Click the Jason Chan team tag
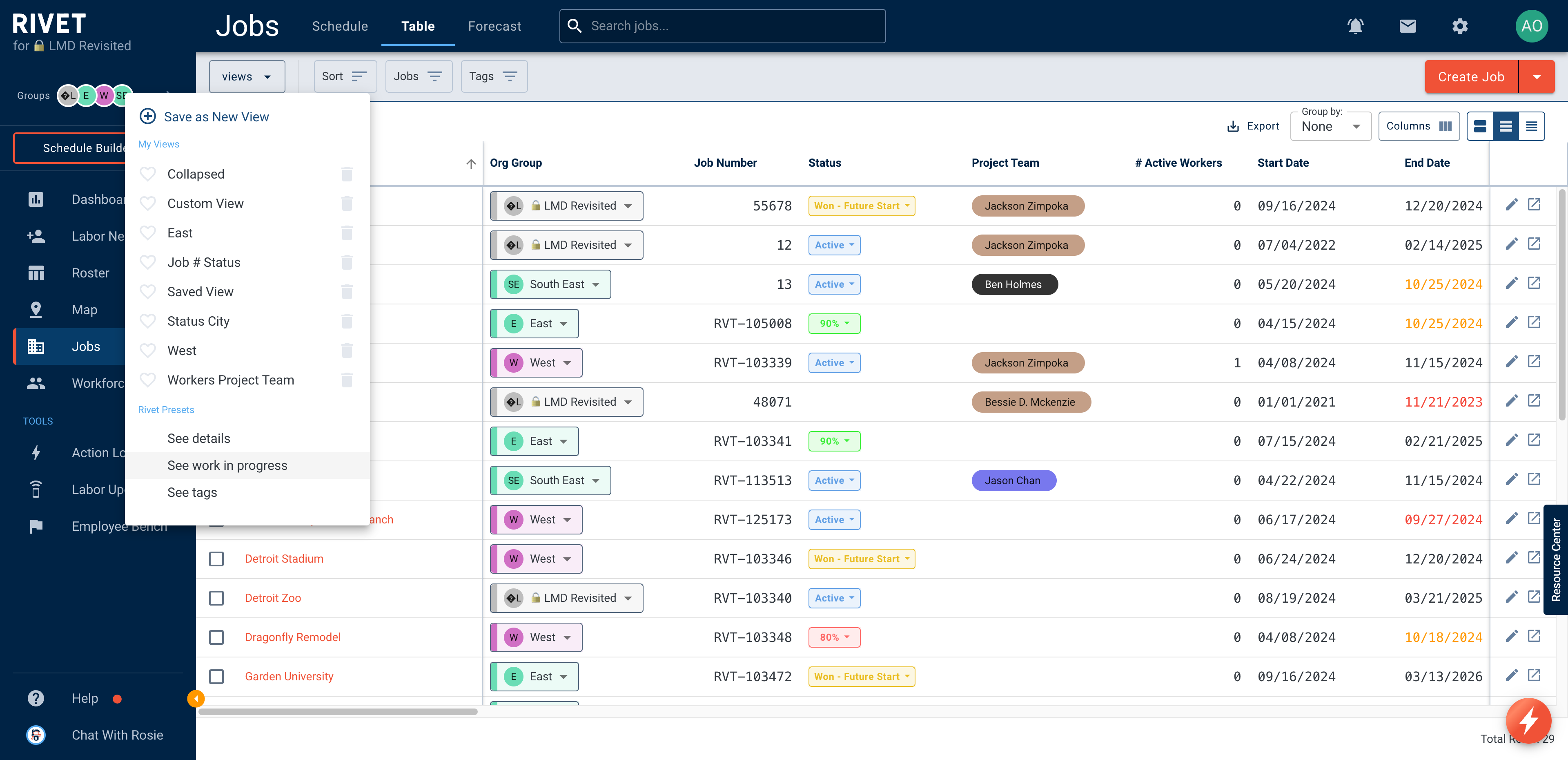 pos(1013,481)
